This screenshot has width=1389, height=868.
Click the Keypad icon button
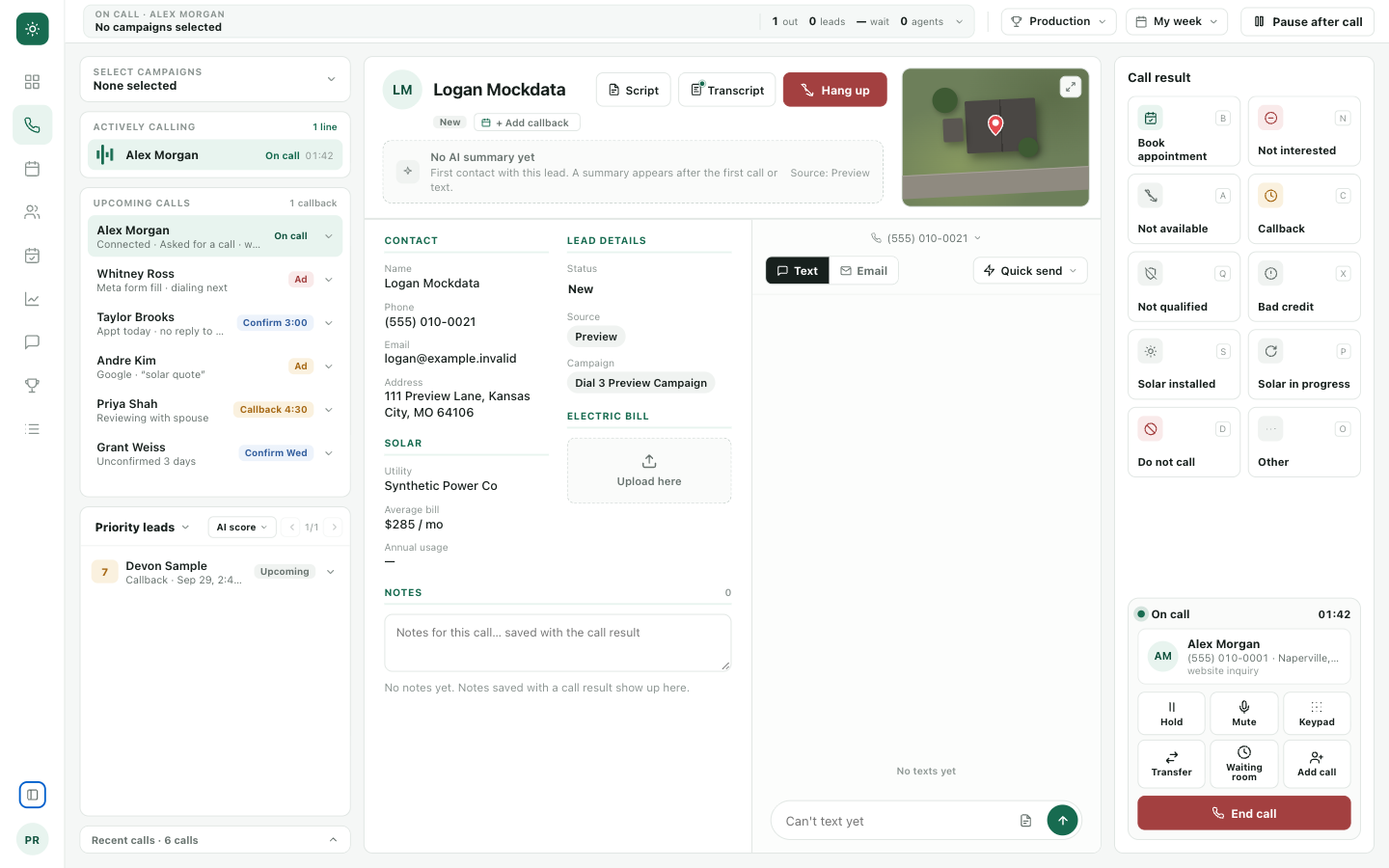[x=1317, y=714]
